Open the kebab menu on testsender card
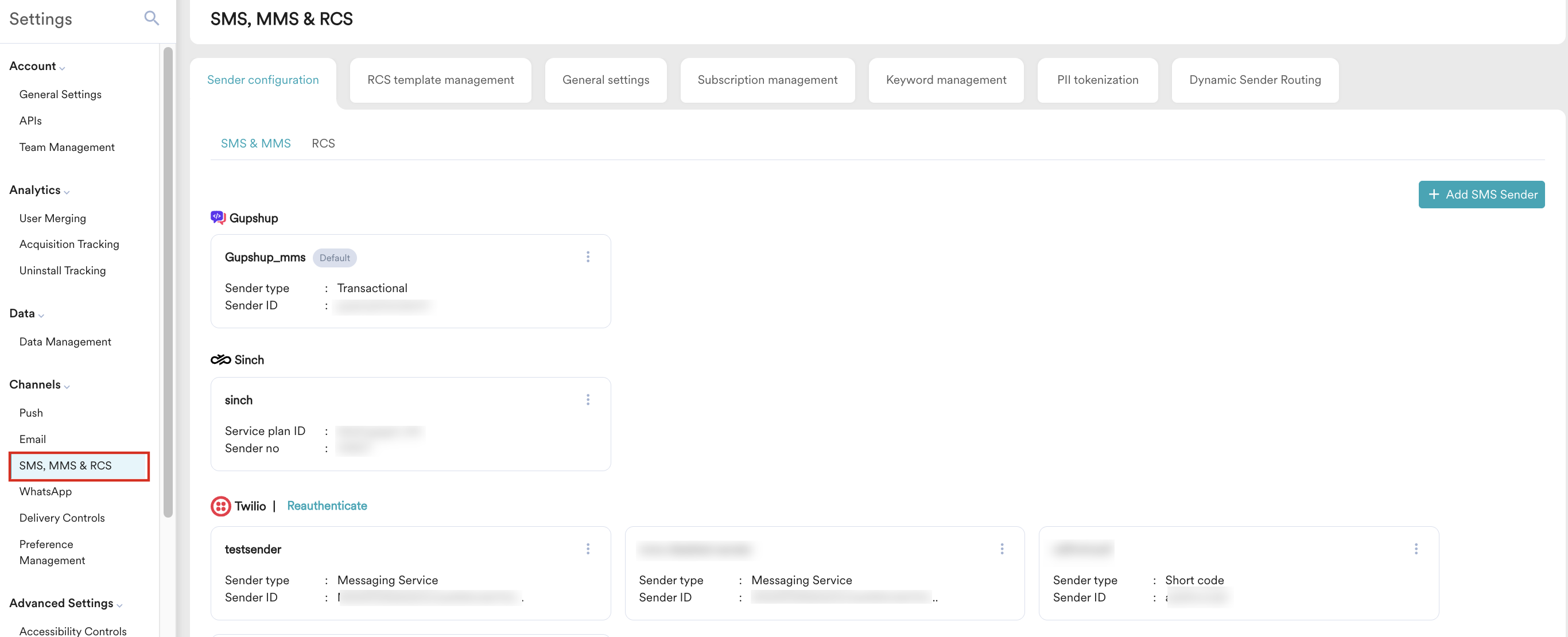The height and width of the screenshot is (637, 1568). tap(588, 548)
